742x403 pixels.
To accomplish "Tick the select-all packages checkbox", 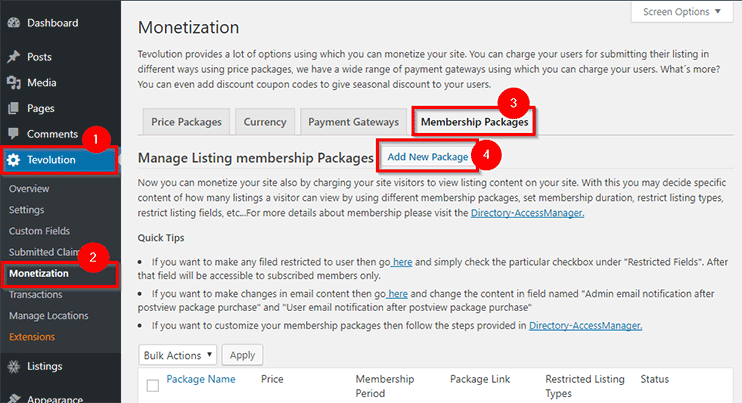I will coord(153,385).
